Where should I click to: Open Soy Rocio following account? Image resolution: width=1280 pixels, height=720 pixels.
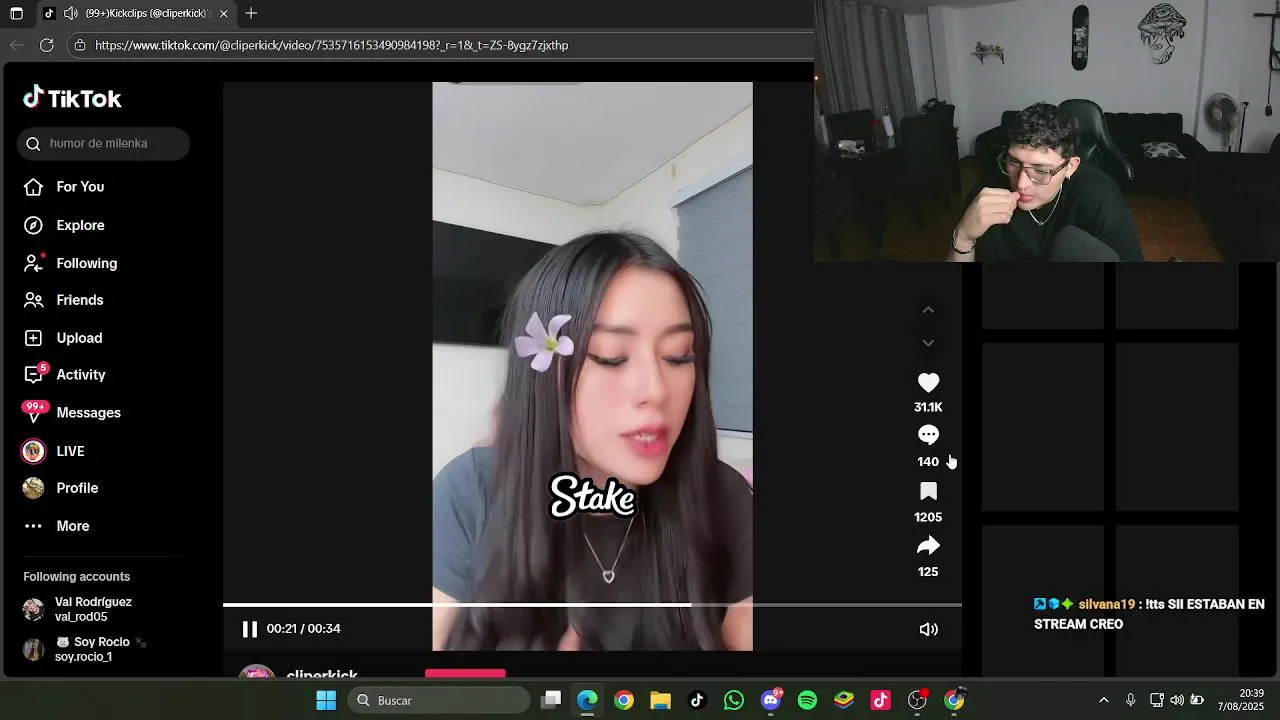(x=100, y=649)
